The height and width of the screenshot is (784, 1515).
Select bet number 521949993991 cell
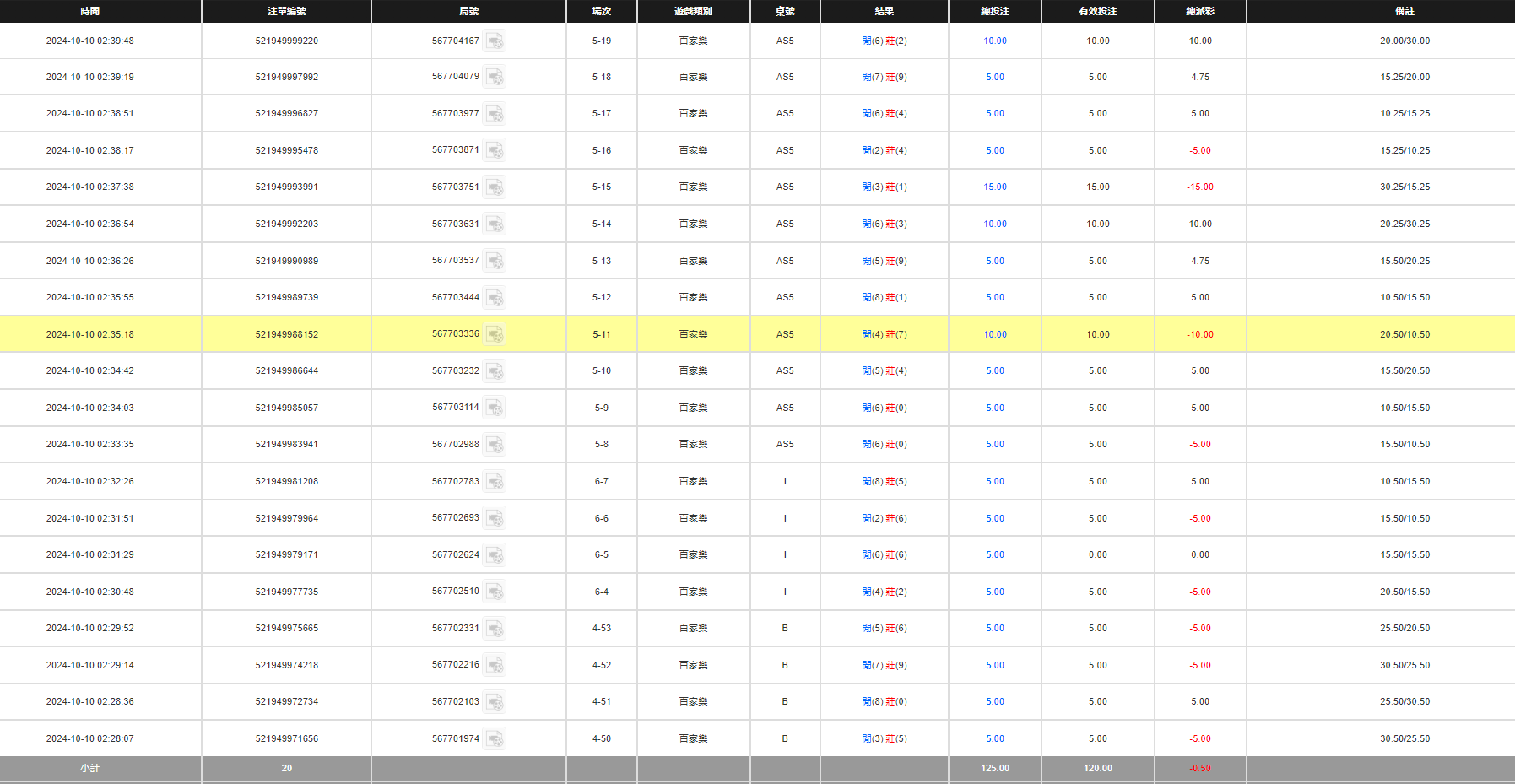pos(286,187)
